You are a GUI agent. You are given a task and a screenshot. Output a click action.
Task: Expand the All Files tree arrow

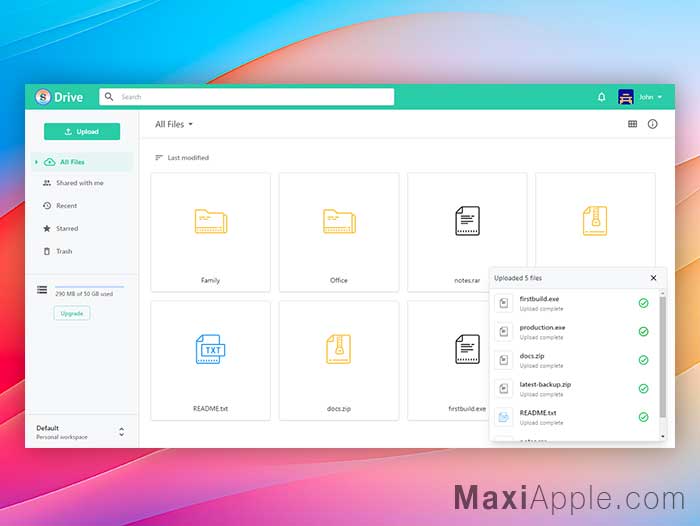click(36, 162)
